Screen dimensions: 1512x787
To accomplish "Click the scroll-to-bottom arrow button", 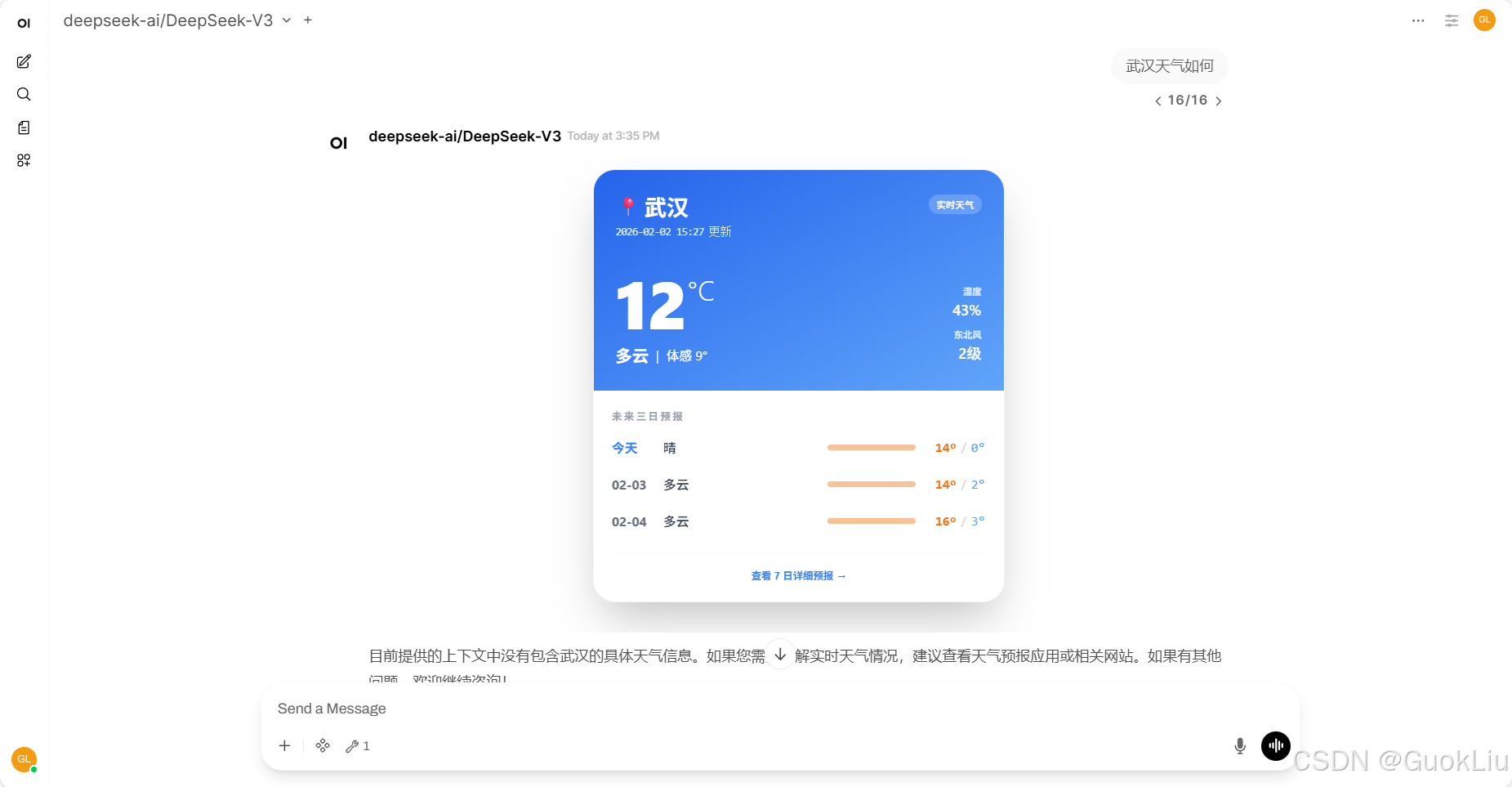I will pyautogui.click(x=780, y=654).
